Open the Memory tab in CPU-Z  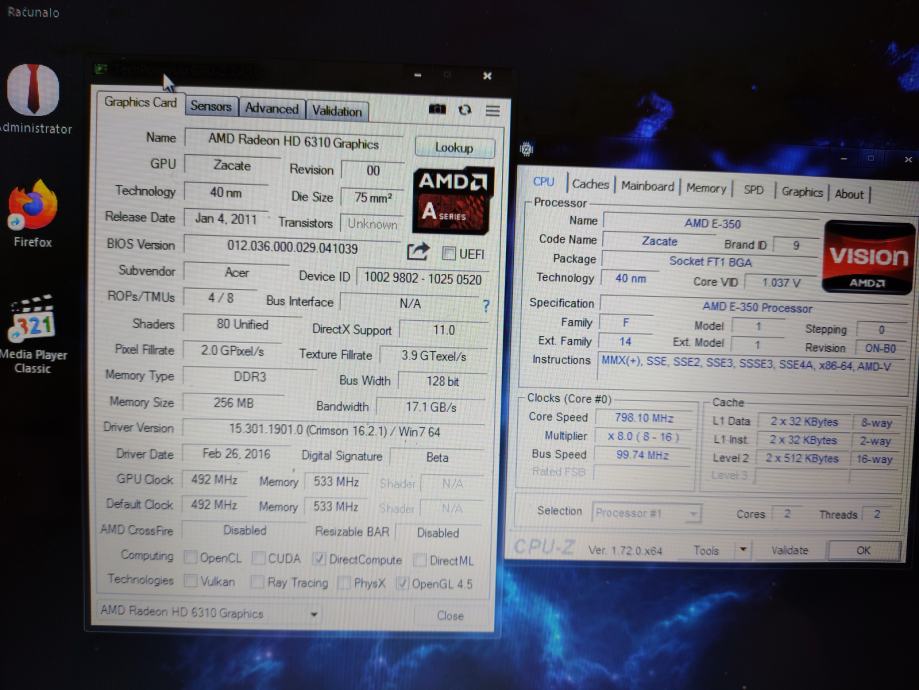coord(706,188)
